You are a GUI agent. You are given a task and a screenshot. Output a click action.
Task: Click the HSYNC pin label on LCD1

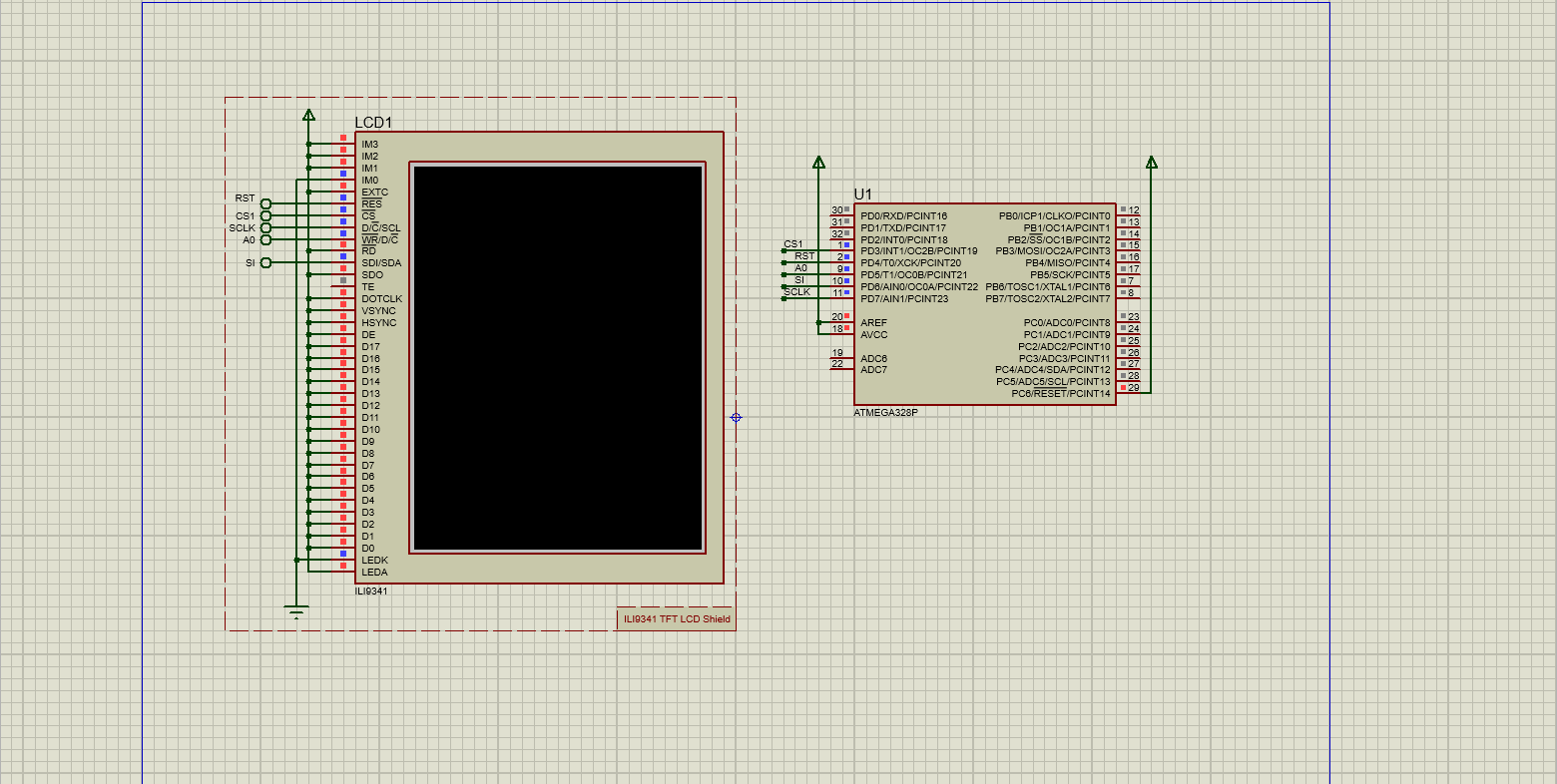click(379, 323)
